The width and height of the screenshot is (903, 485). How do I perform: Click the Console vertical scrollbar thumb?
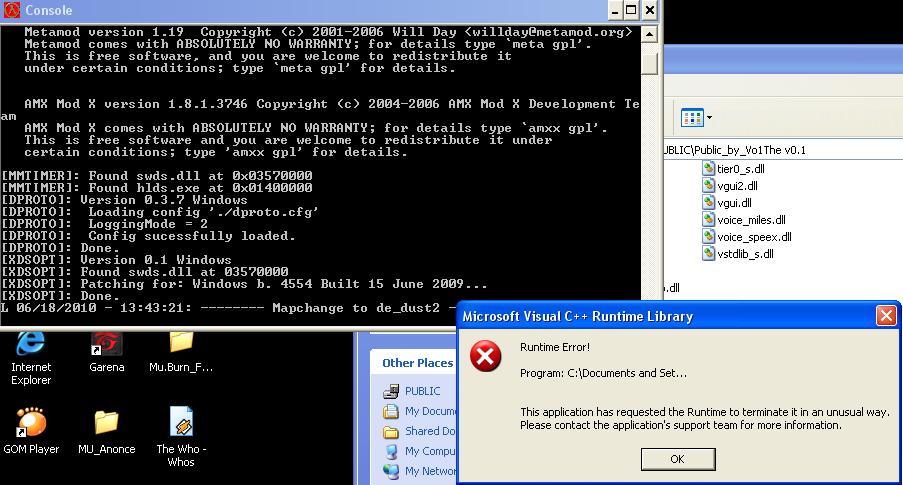(x=649, y=63)
